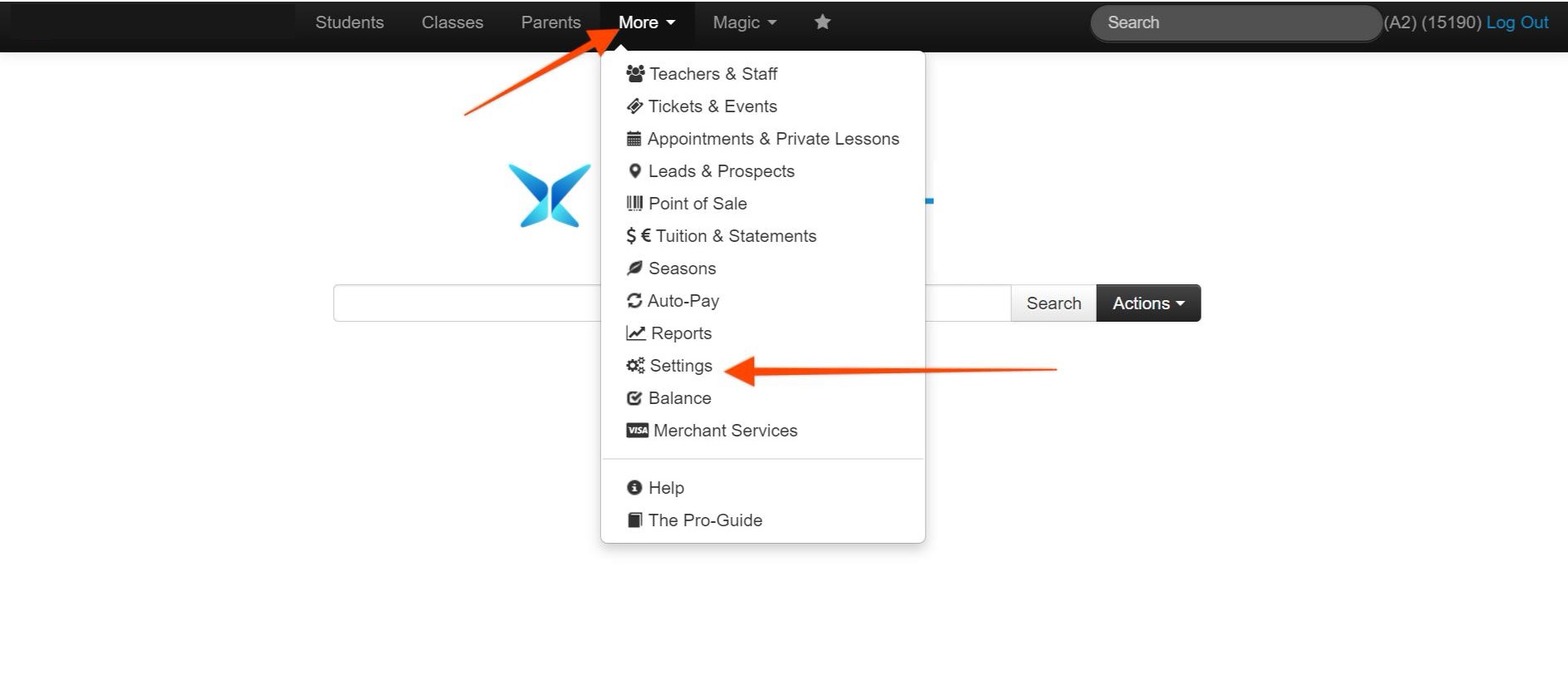Click the barcode icon beside Point of Sale
Viewport: 1568px width, 690px height.
coord(634,204)
